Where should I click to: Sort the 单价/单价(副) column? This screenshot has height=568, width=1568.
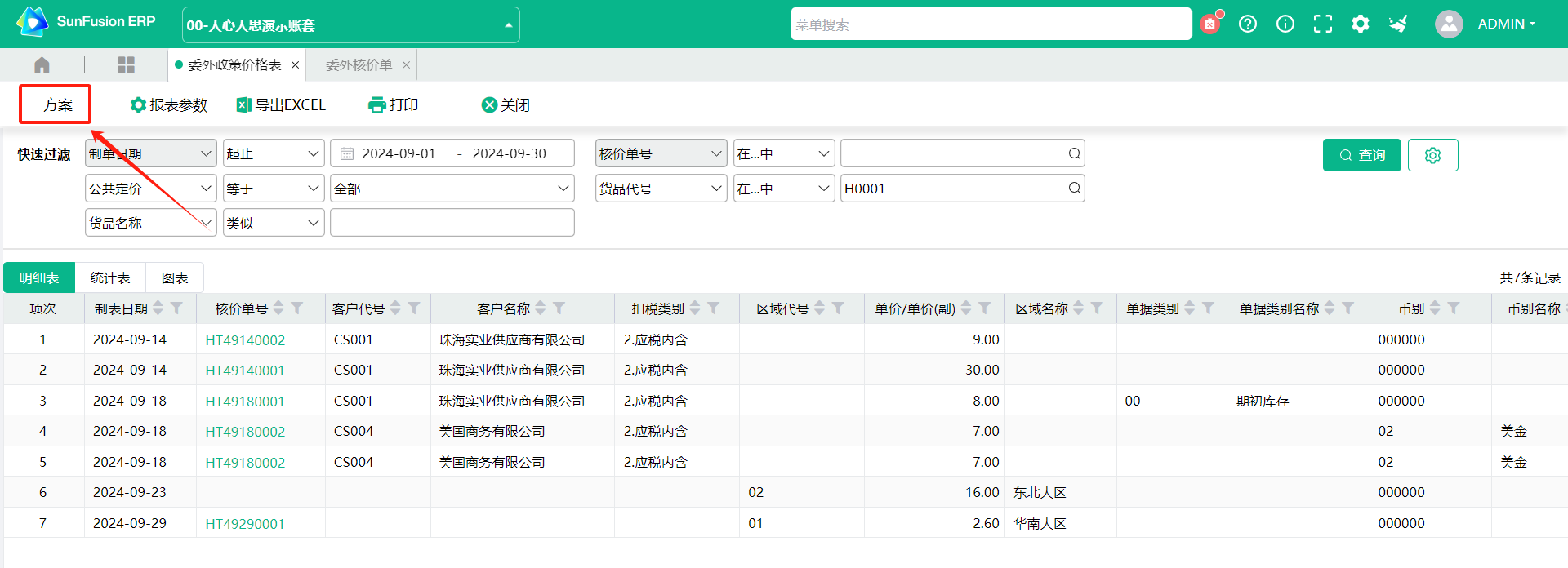[966, 308]
